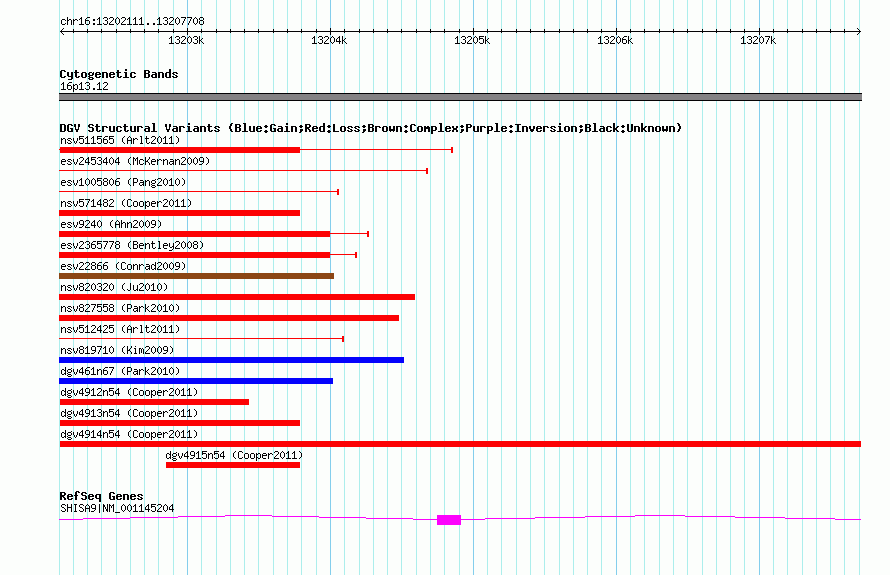
Task: Open the nsv827558 (Park2010) label
Action: point(120,308)
